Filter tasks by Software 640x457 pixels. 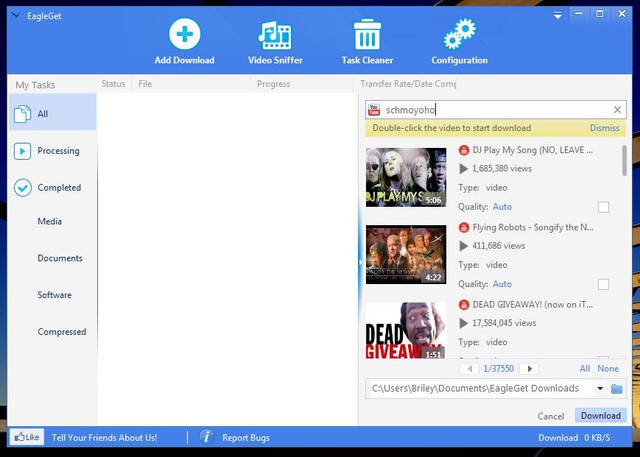point(54,295)
